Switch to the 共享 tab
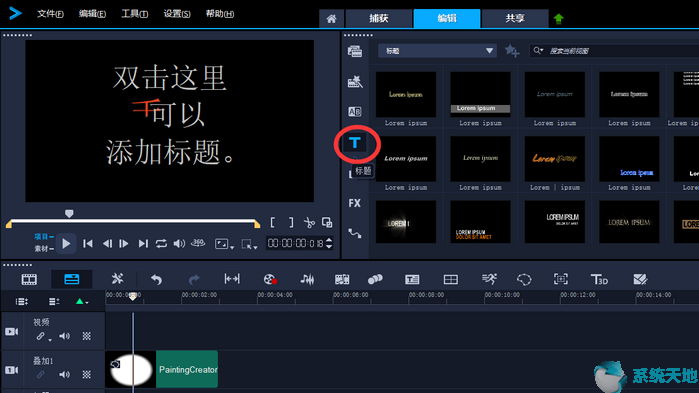The height and width of the screenshot is (393, 699). point(515,19)
